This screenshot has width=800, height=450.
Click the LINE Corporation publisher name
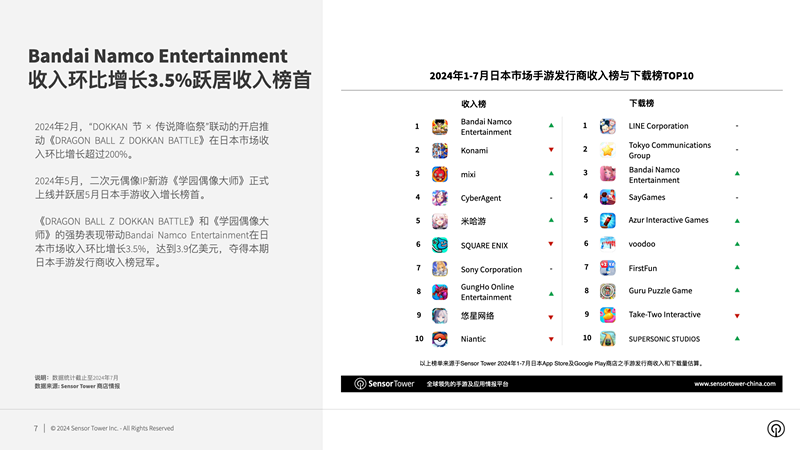pyautogui.click(x=658, y=126)
